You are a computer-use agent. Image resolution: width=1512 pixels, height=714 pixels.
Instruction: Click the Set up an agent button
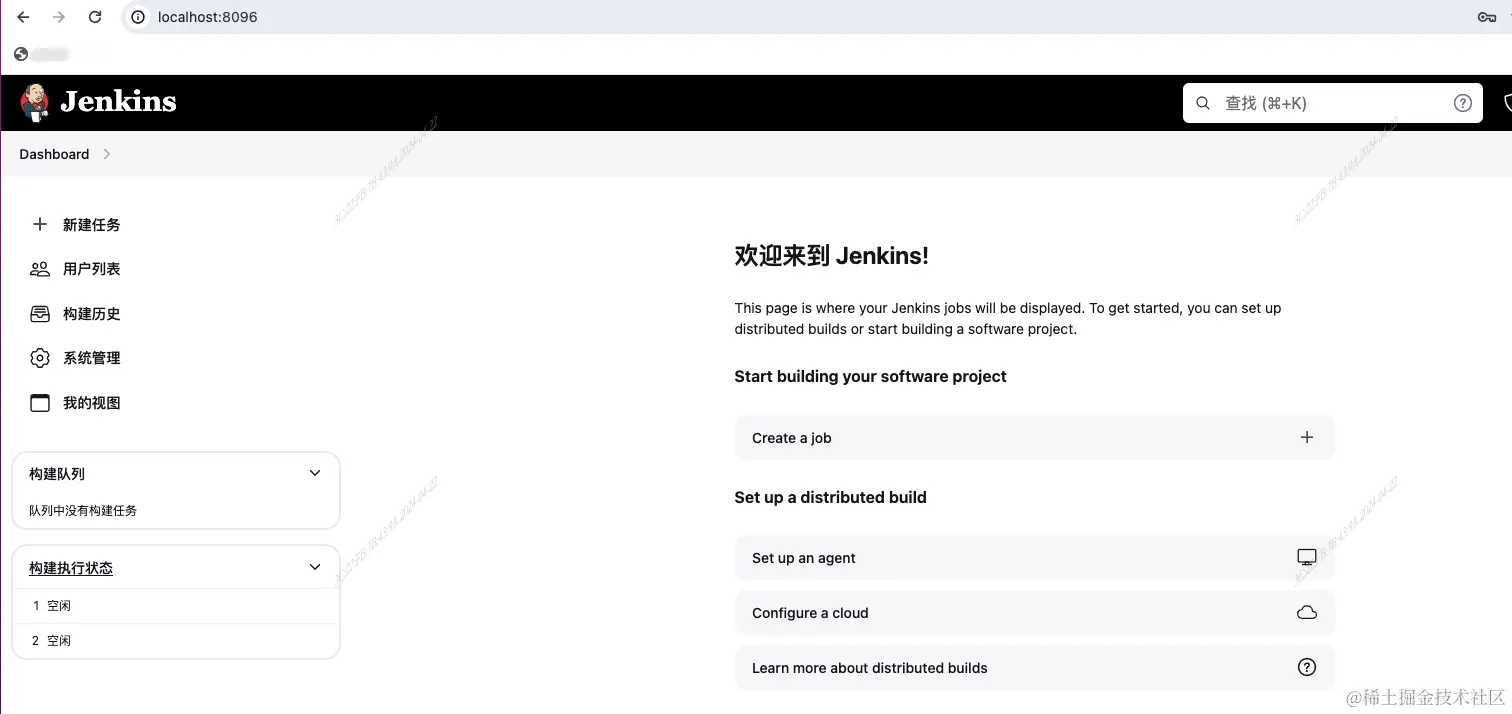coord(1034,558)
